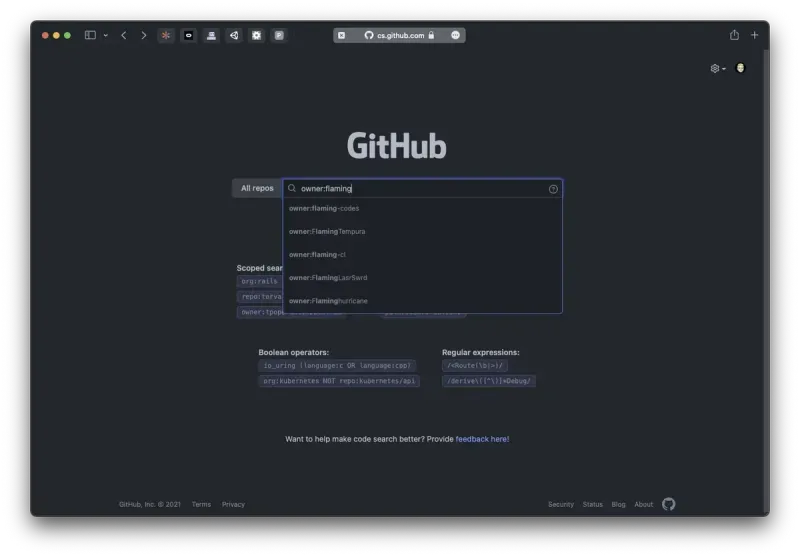800x557 pixels.
Task: Select suggestion owner:FlamingLasrSwrd
Action: pyautogui.click(x=422, y=278)
